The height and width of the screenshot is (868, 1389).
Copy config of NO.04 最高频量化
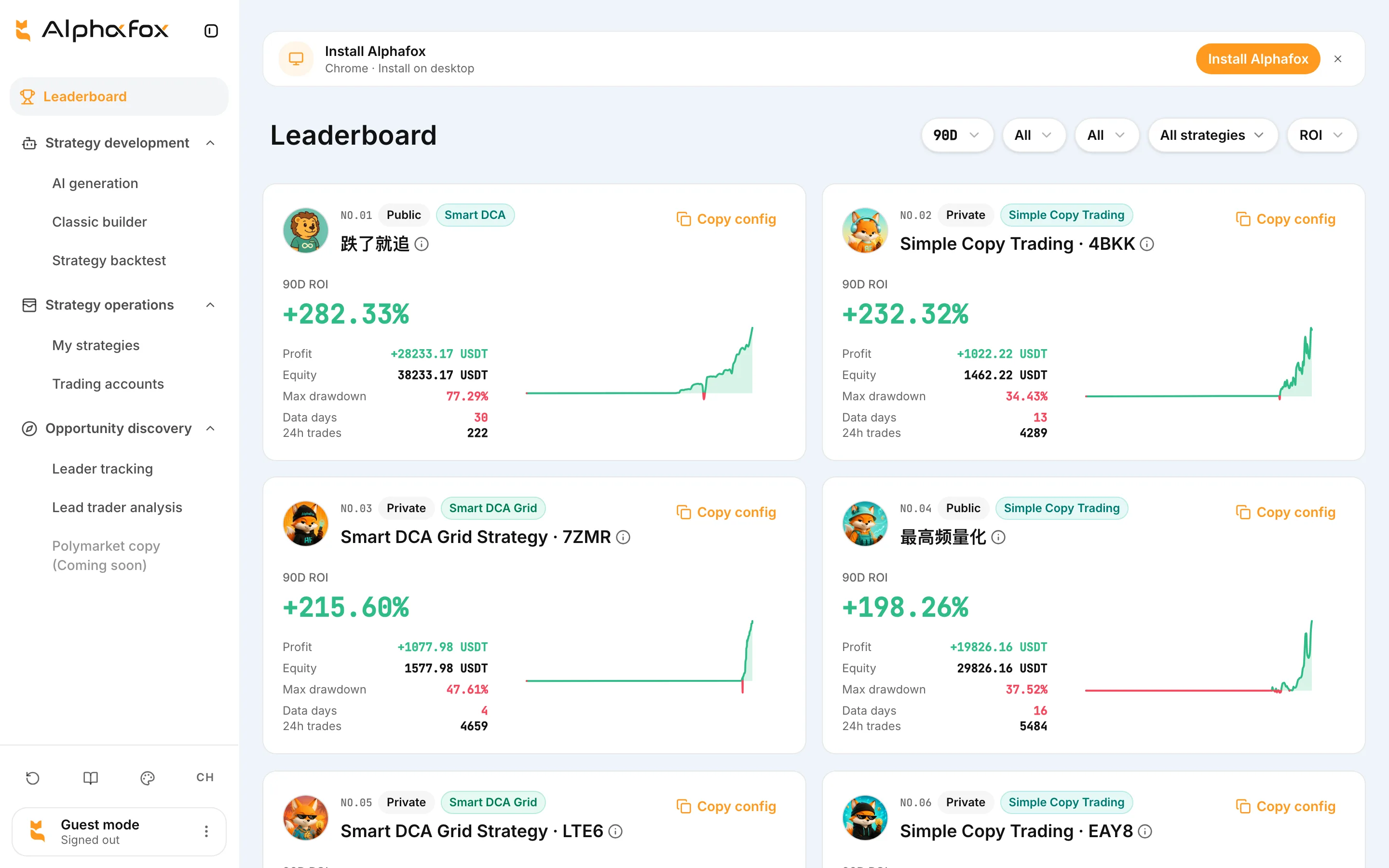coord(1286,513)
